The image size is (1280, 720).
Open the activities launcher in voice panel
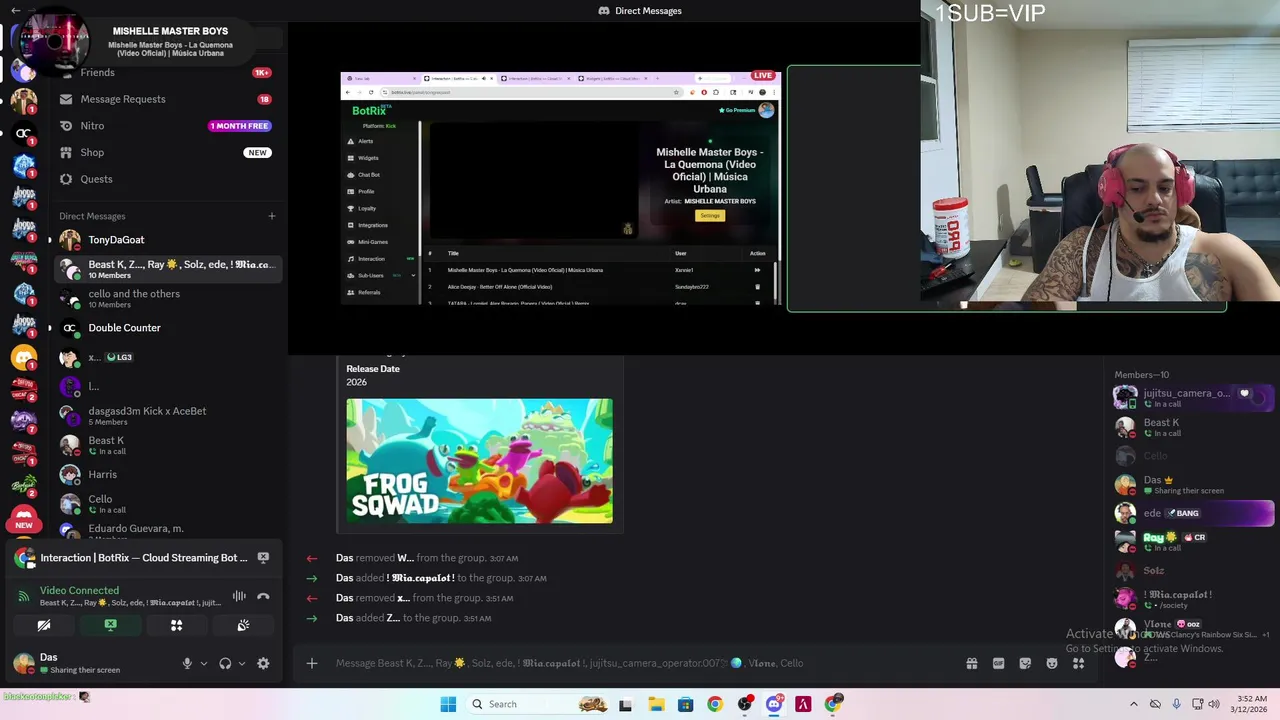pyautogui.click(x=176, y=625)
